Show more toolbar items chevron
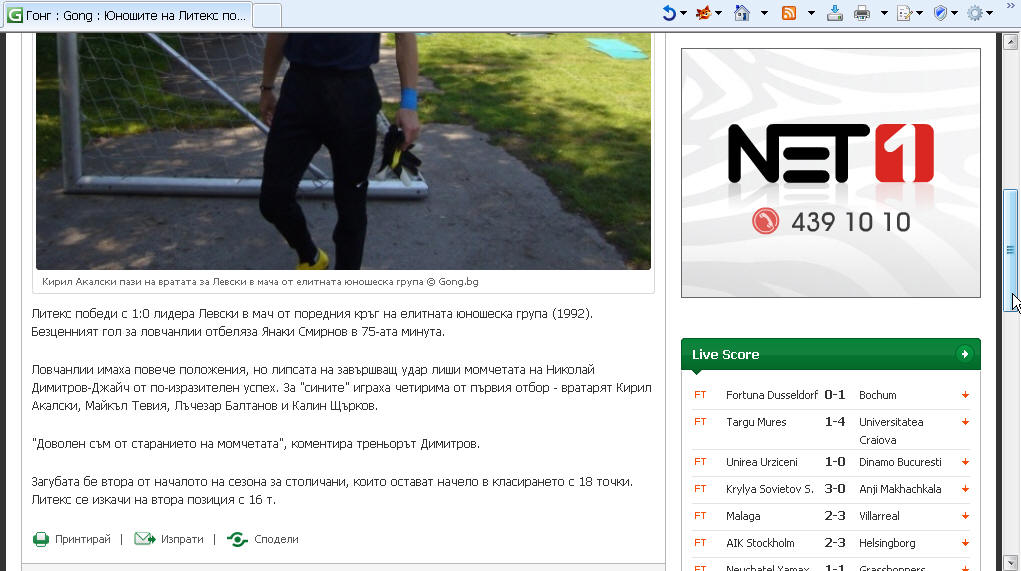The width and height of the screenshot is (1021, 571). [1011, 6]
